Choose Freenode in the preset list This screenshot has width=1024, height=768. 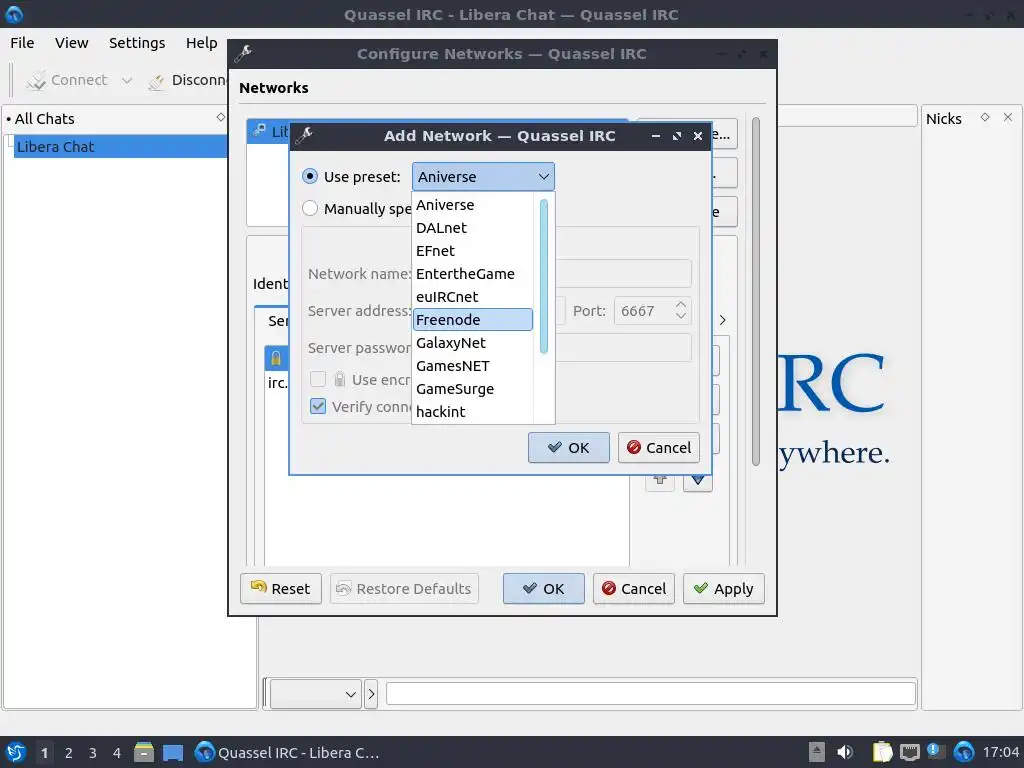(473, 320)
